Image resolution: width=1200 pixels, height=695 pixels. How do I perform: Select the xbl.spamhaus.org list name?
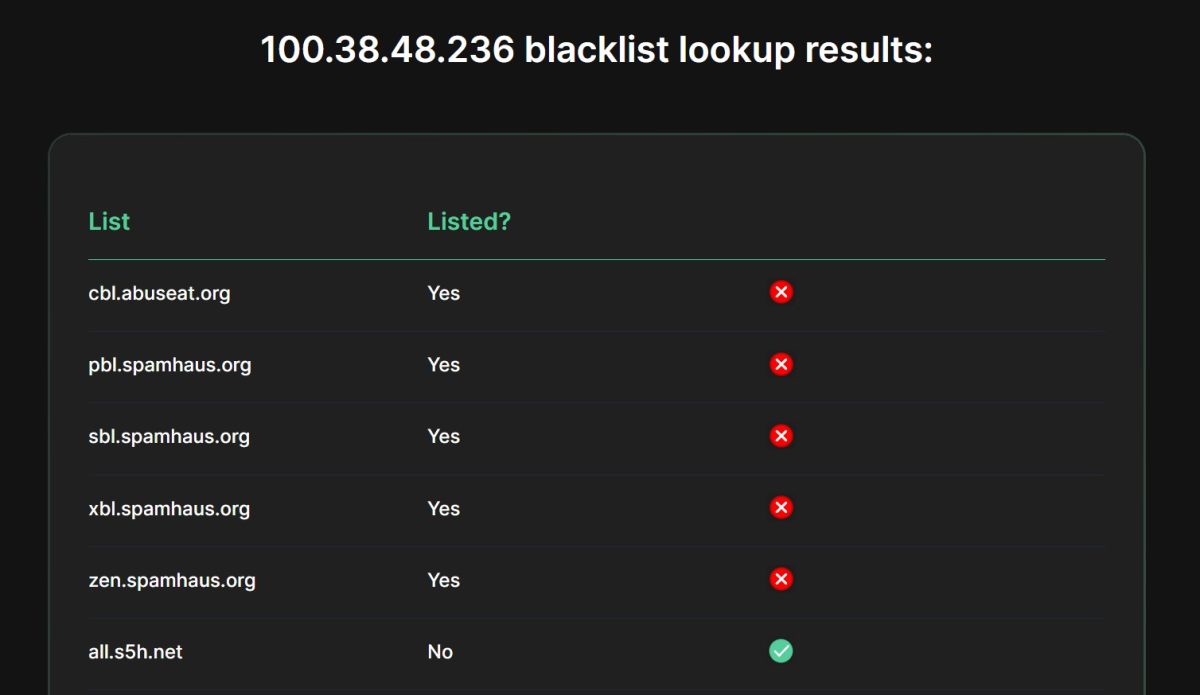pyautogui.click(x=169, y=509)
